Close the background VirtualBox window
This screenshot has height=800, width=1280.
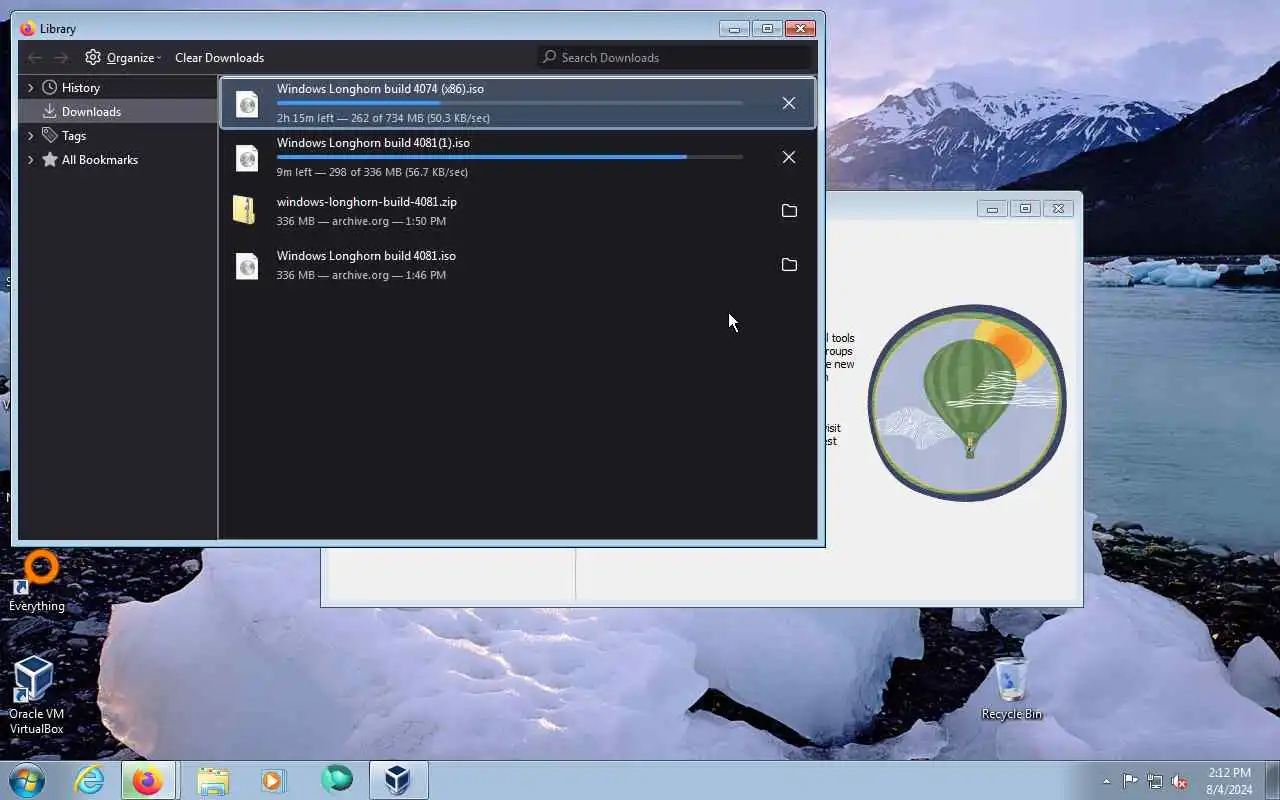click(1058, 208)
